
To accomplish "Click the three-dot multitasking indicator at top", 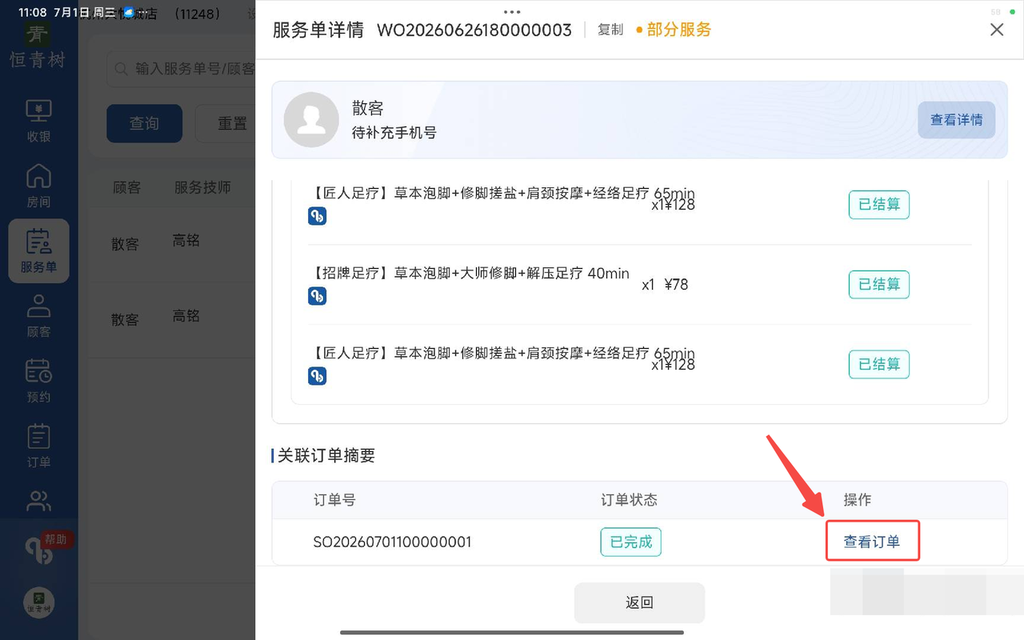I will [512, 12].
